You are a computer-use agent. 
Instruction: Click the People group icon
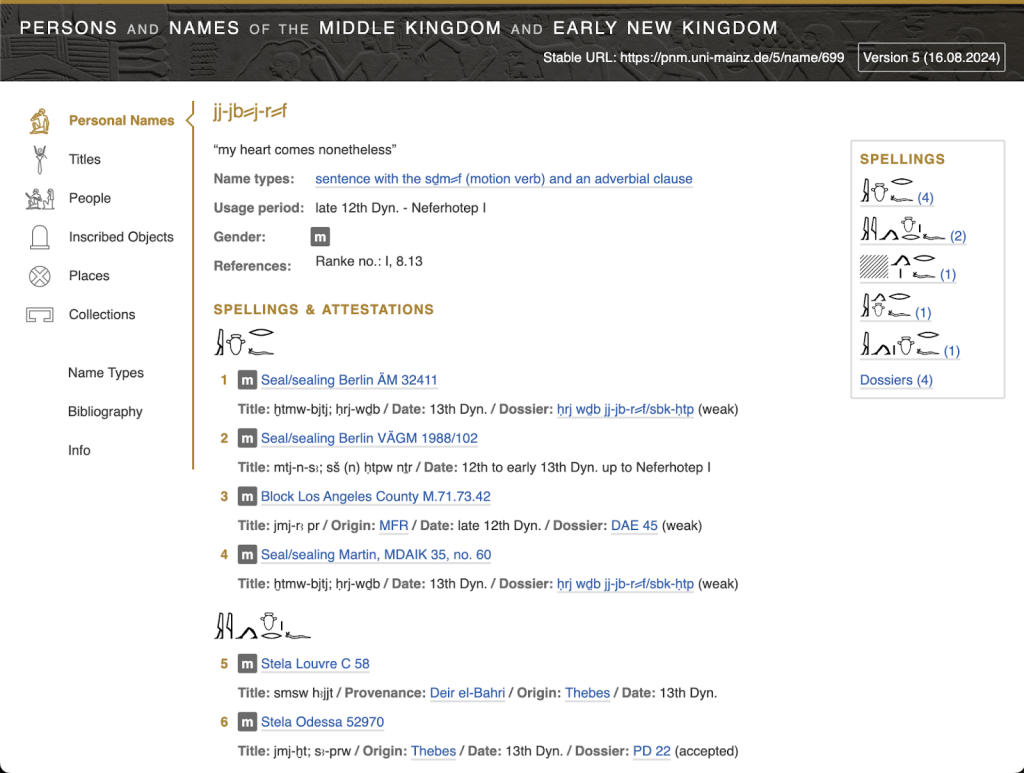pos(39,198)
